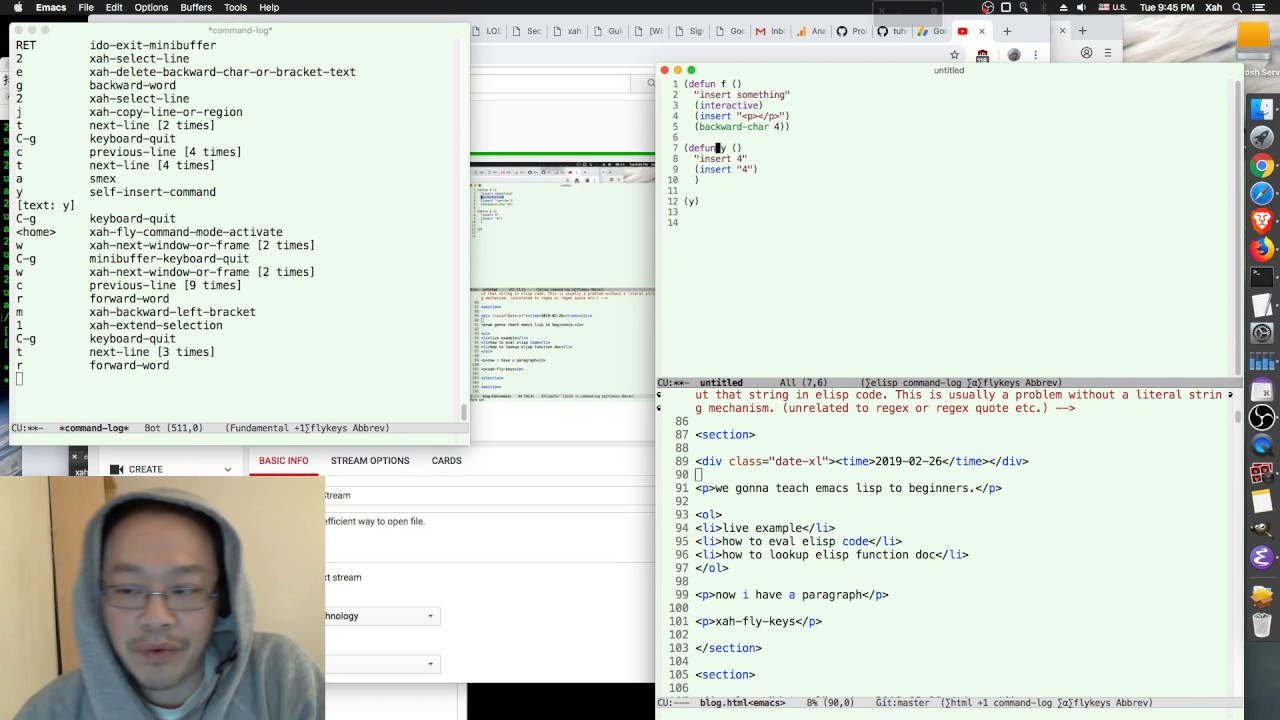This screenshot has height=720, width=1280.
Task: Switch to the CARDS tab
Action: pos(446,461)
